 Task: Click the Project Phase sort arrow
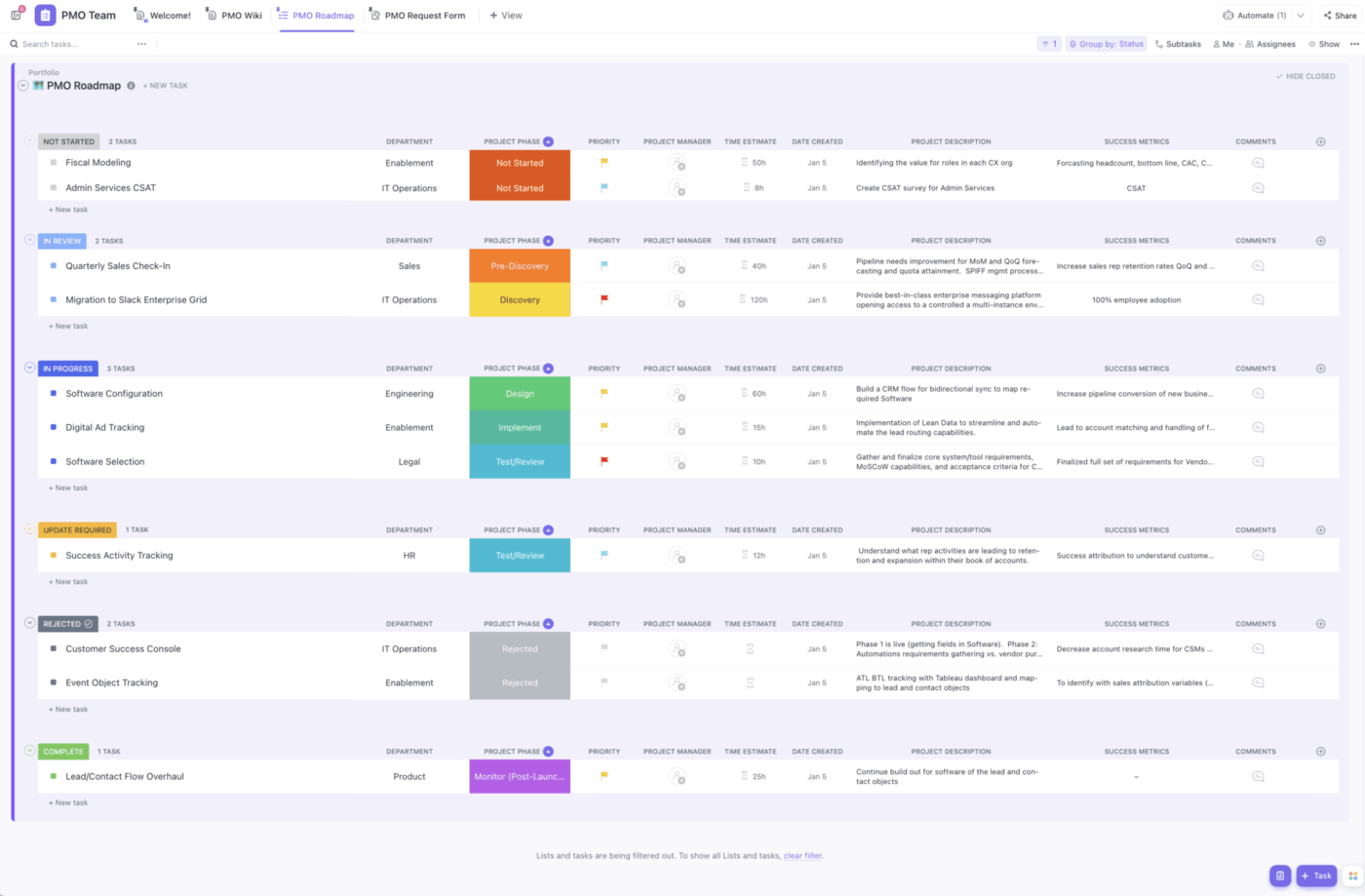point(547,140)
